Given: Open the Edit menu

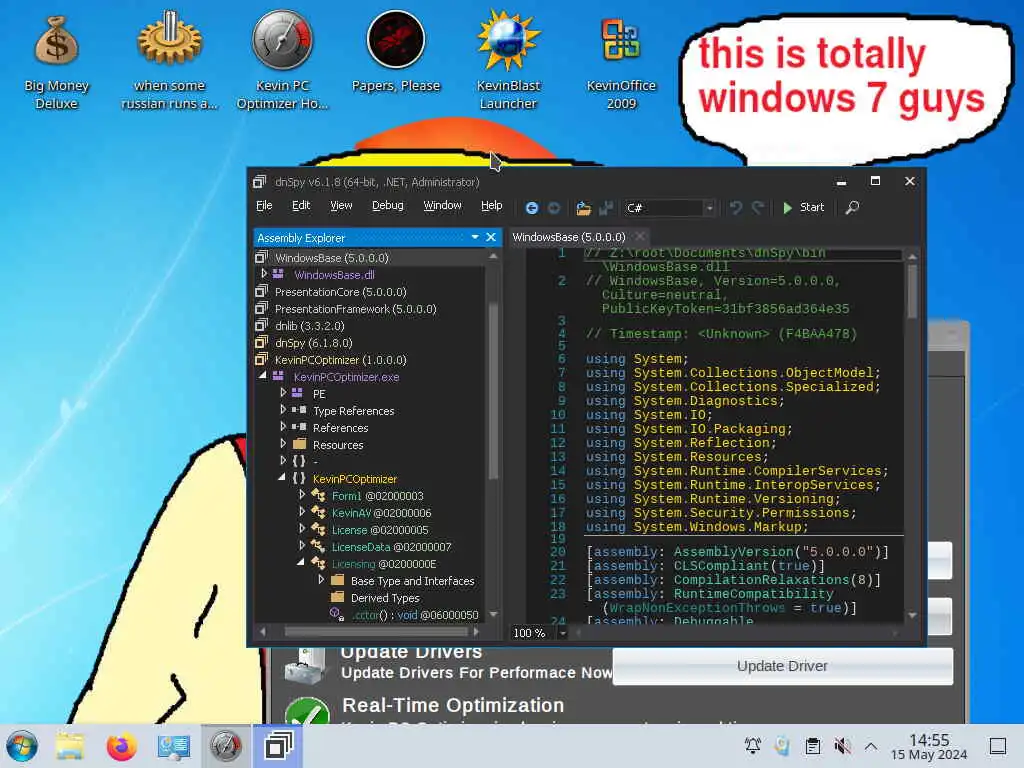Looking at the screenshot, I should (x=301, y=206).
